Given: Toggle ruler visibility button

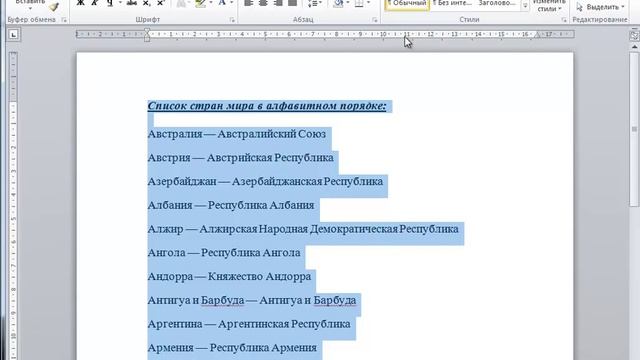Looking at the screenshot, I should point(634,36).
